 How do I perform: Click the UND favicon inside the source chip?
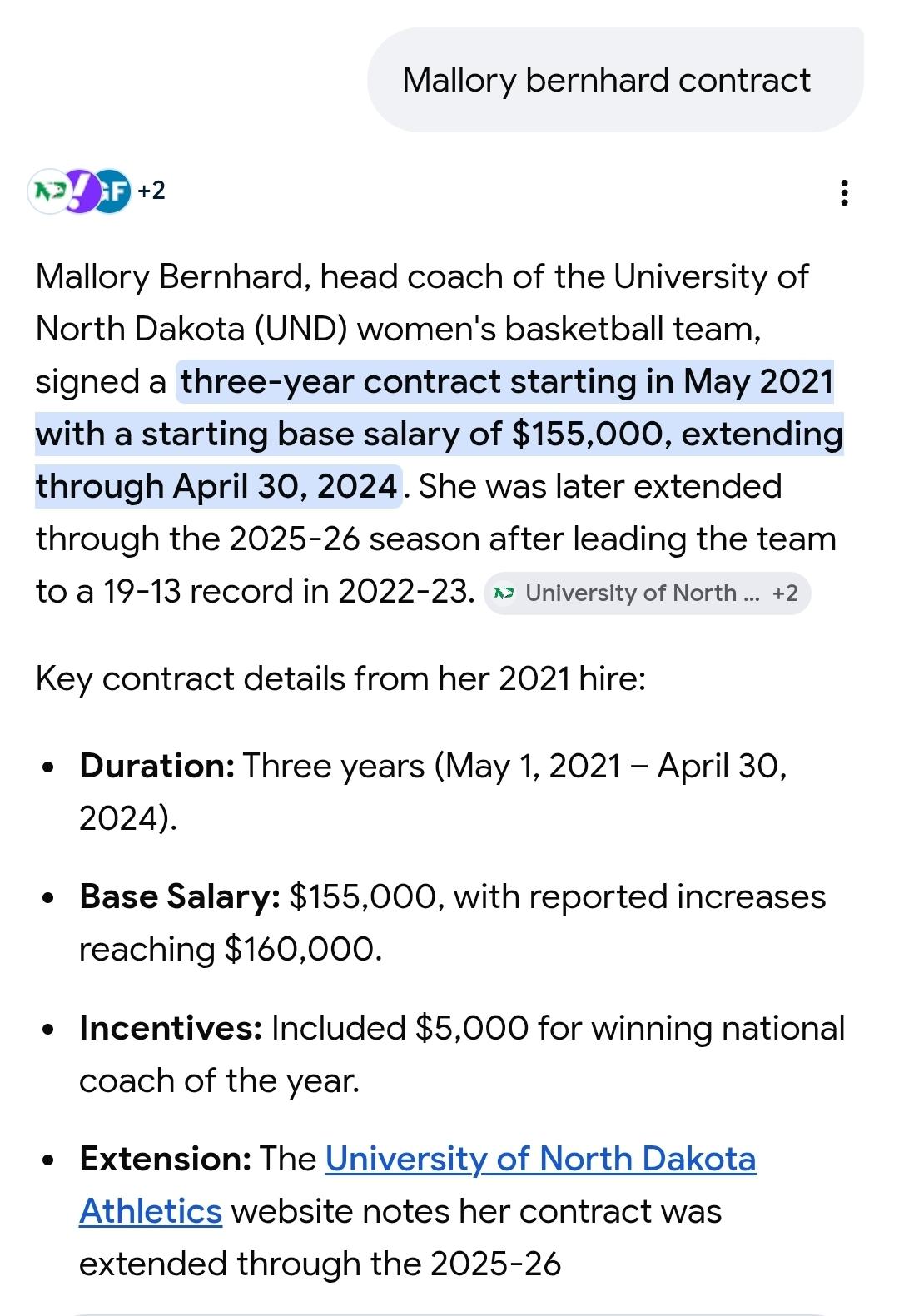point(504,593)
